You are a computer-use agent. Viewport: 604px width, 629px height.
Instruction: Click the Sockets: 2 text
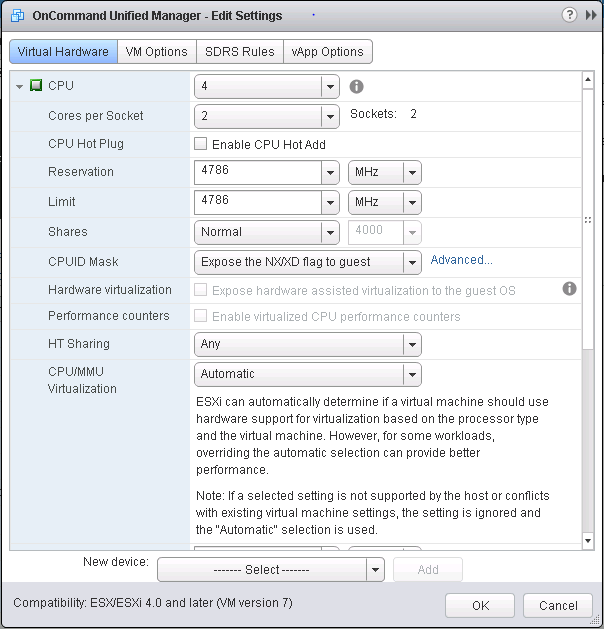pos(383,114)
